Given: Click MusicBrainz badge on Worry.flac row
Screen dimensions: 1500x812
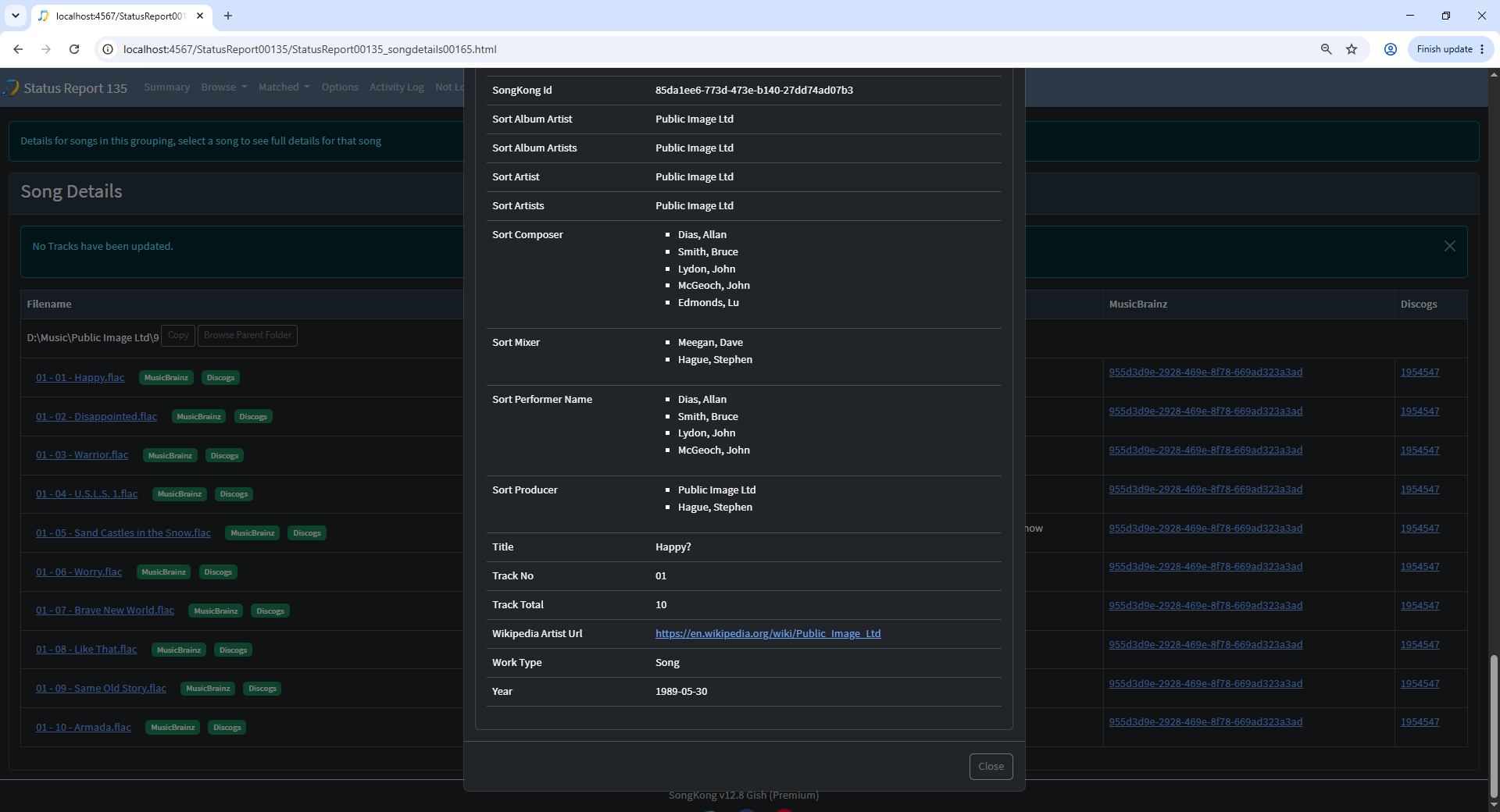Looking at the screenshot, I should pyautogui.click(x=164, y=572).
